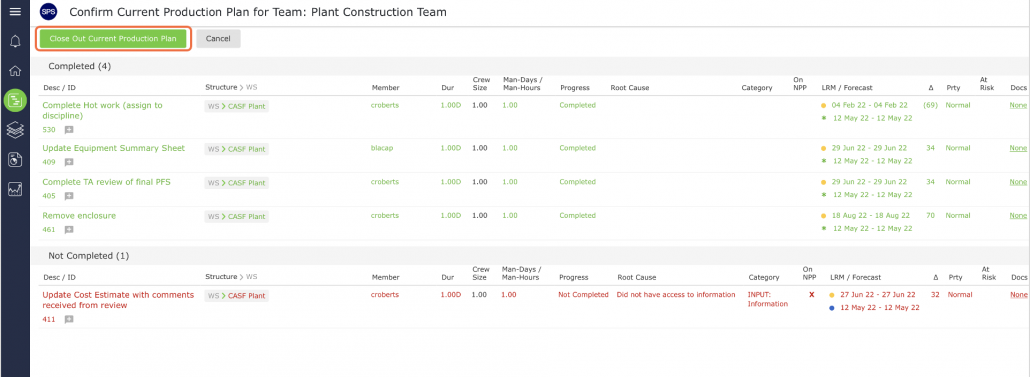Image resolution: width=1030 pixels, height=377 pixels.
Task: Click CASF Plant tag on Remove enclosure row
Action: click(236, 216)
